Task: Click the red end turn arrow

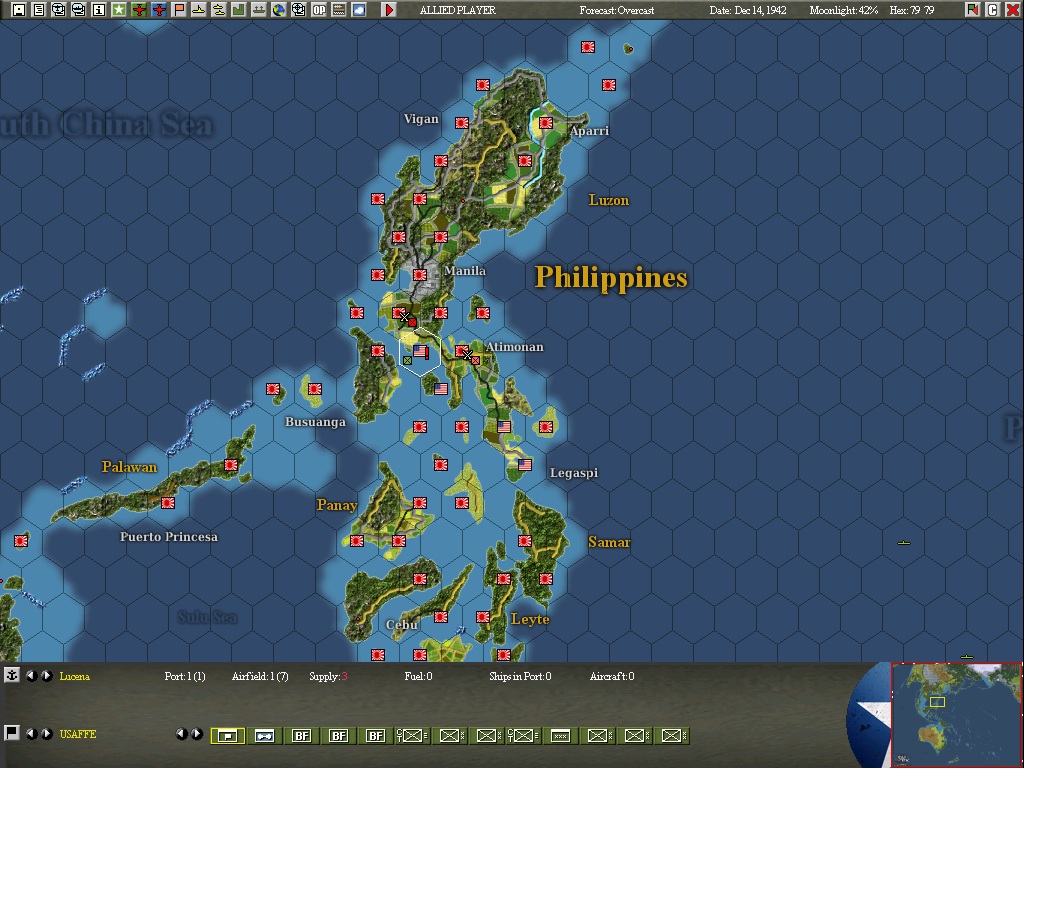Action: pyautogui.click(x=389, y=9)
